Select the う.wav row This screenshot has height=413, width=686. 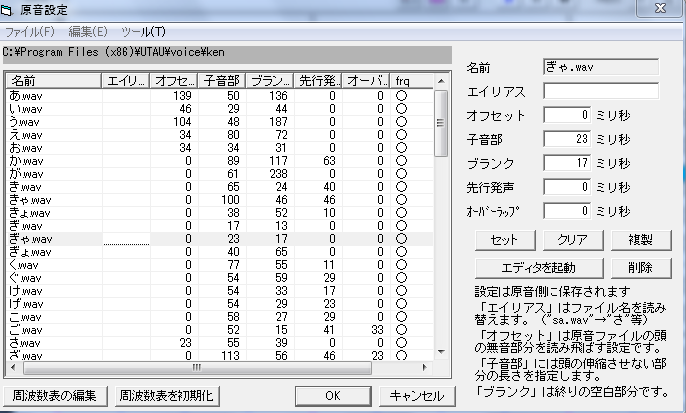[x=220, y=122]
